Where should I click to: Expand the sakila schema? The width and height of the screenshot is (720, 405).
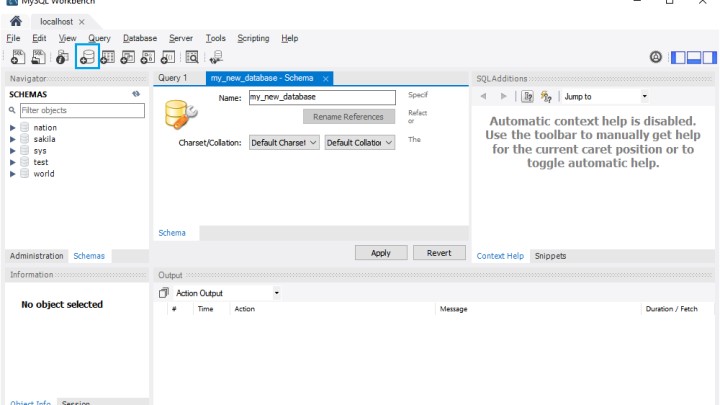12,139
